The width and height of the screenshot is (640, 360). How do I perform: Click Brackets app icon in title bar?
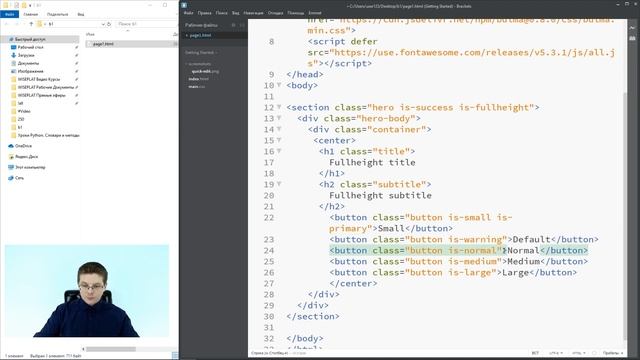[184, 5]
